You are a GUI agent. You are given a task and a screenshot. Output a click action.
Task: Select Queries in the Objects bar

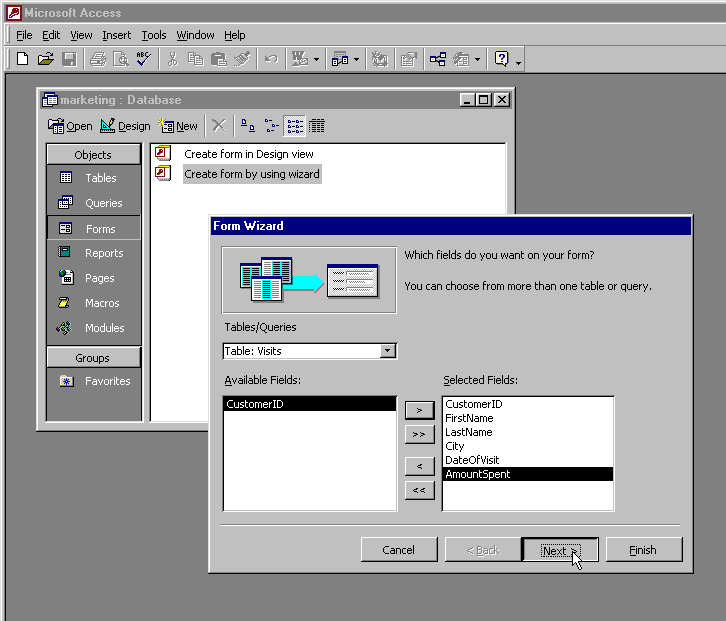94,203
